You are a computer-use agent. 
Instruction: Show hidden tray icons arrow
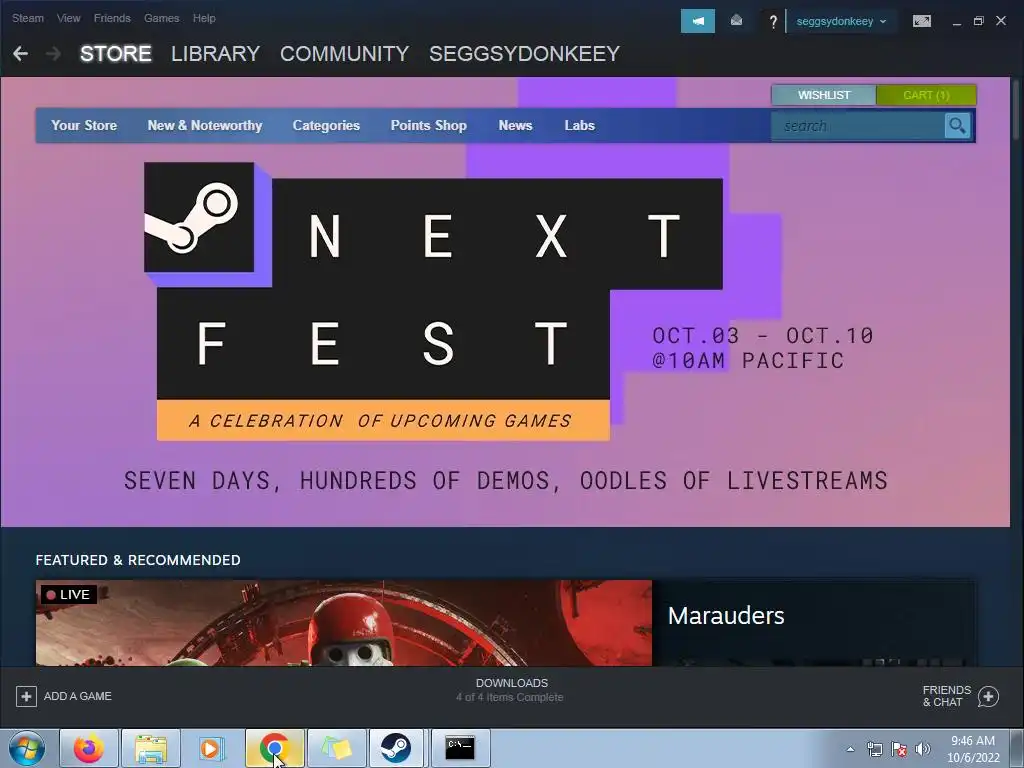point(850,749)
